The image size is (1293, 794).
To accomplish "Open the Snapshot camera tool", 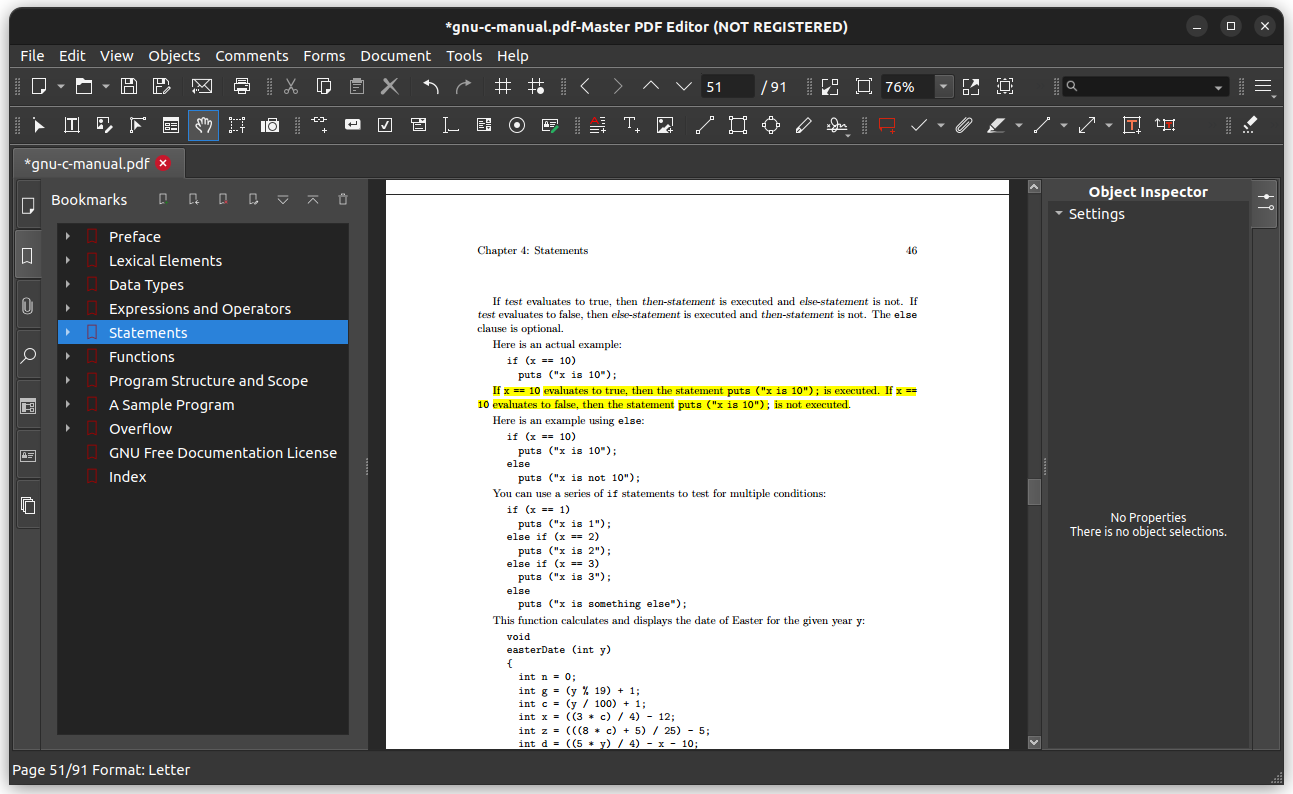I will coord(269,124).
